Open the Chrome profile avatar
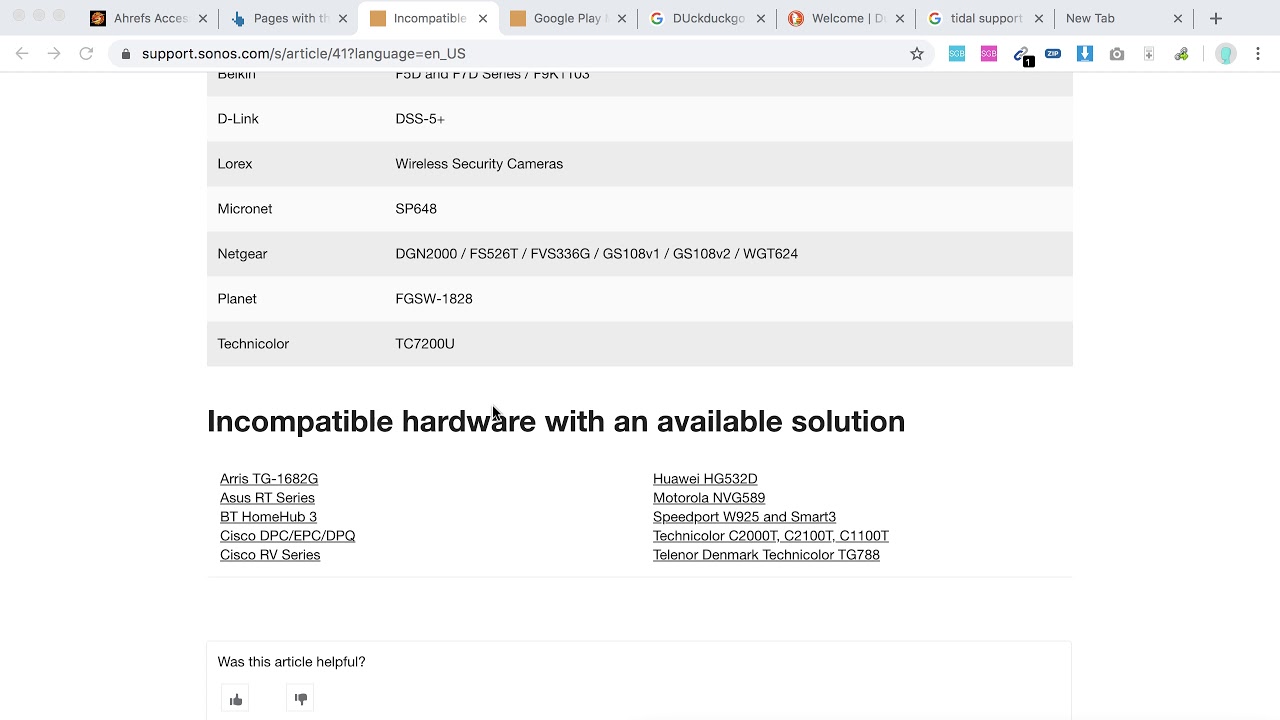 pos(1226,54)
